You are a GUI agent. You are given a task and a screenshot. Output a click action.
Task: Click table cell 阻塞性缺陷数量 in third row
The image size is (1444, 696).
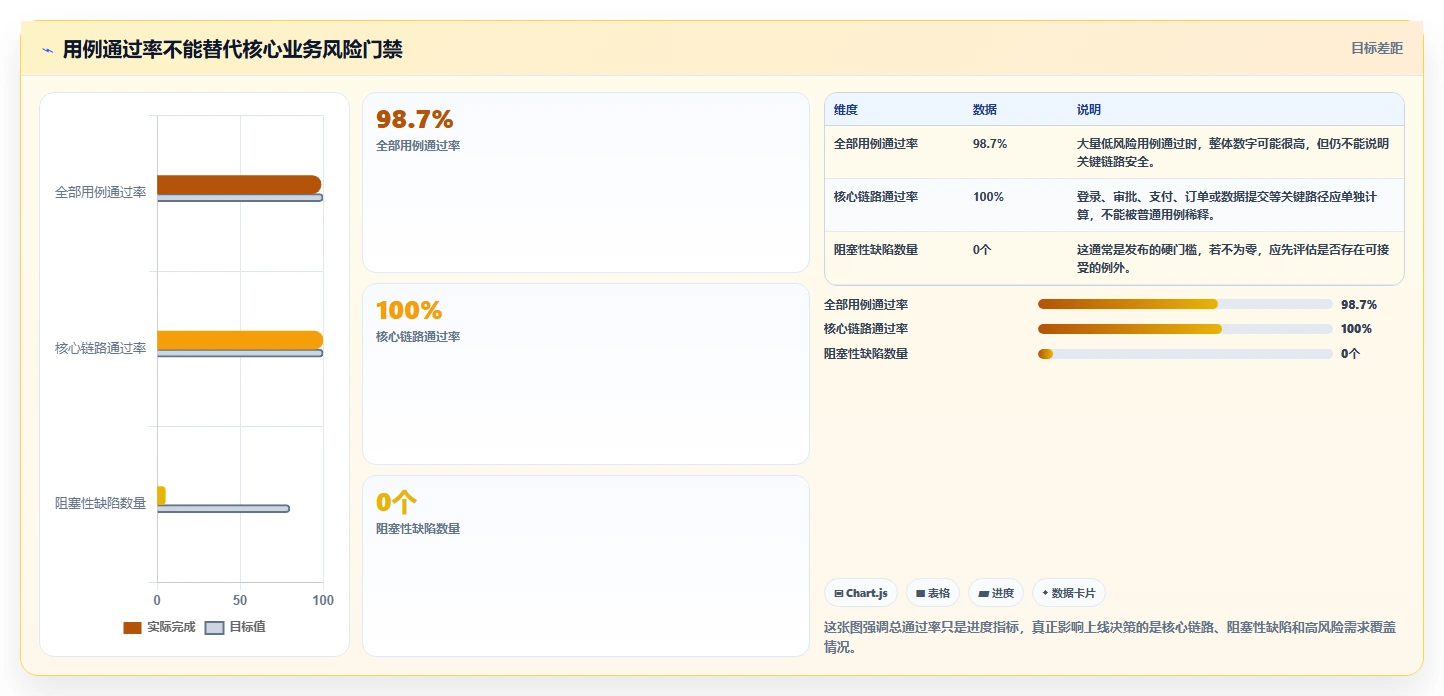coord(876,250)
